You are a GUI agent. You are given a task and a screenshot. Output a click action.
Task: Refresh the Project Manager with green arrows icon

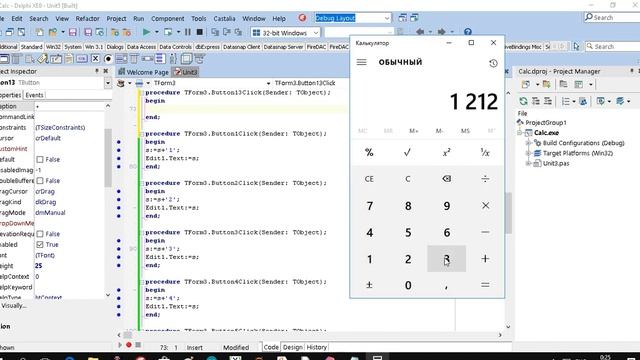tap(523, 101)
